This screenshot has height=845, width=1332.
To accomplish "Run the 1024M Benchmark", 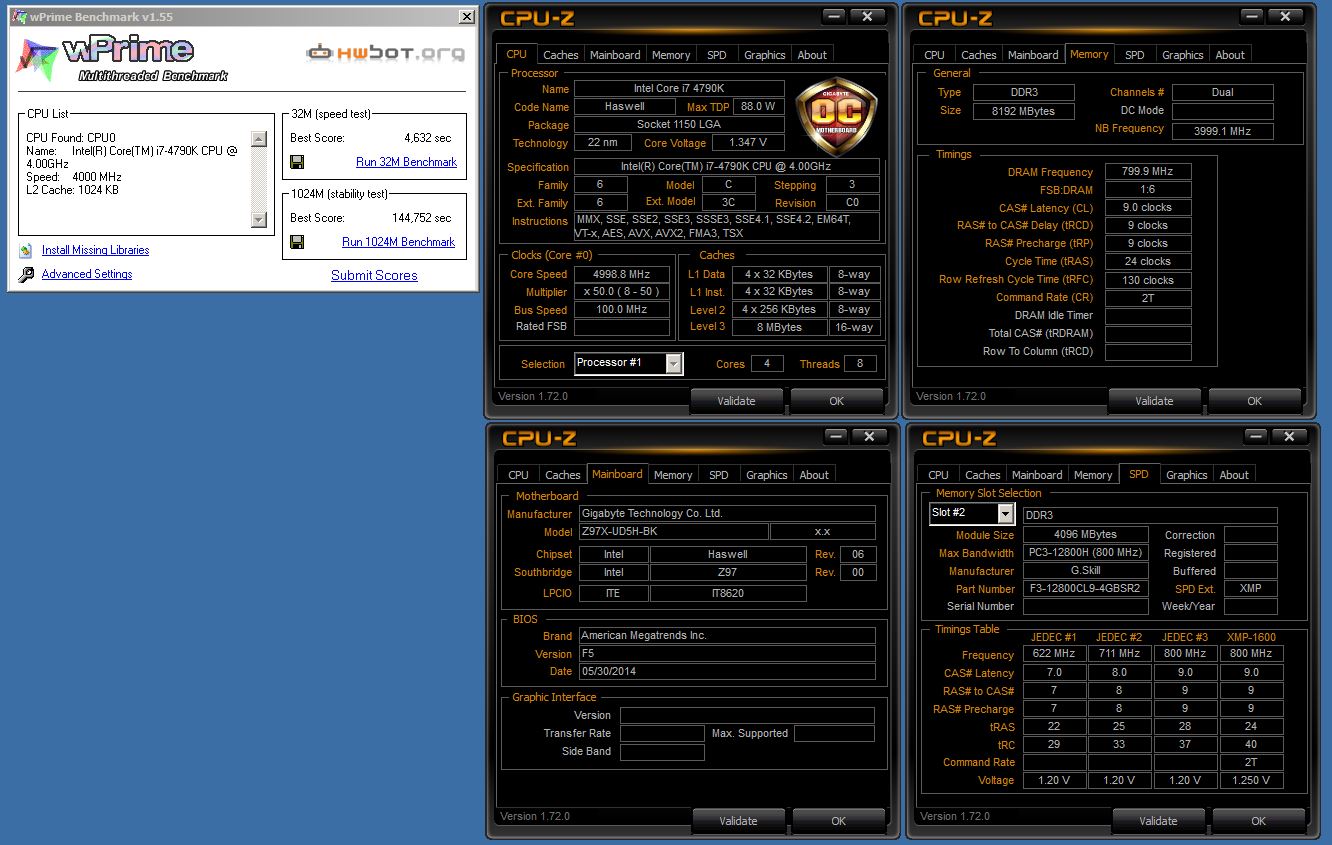I will pos(398,242).
